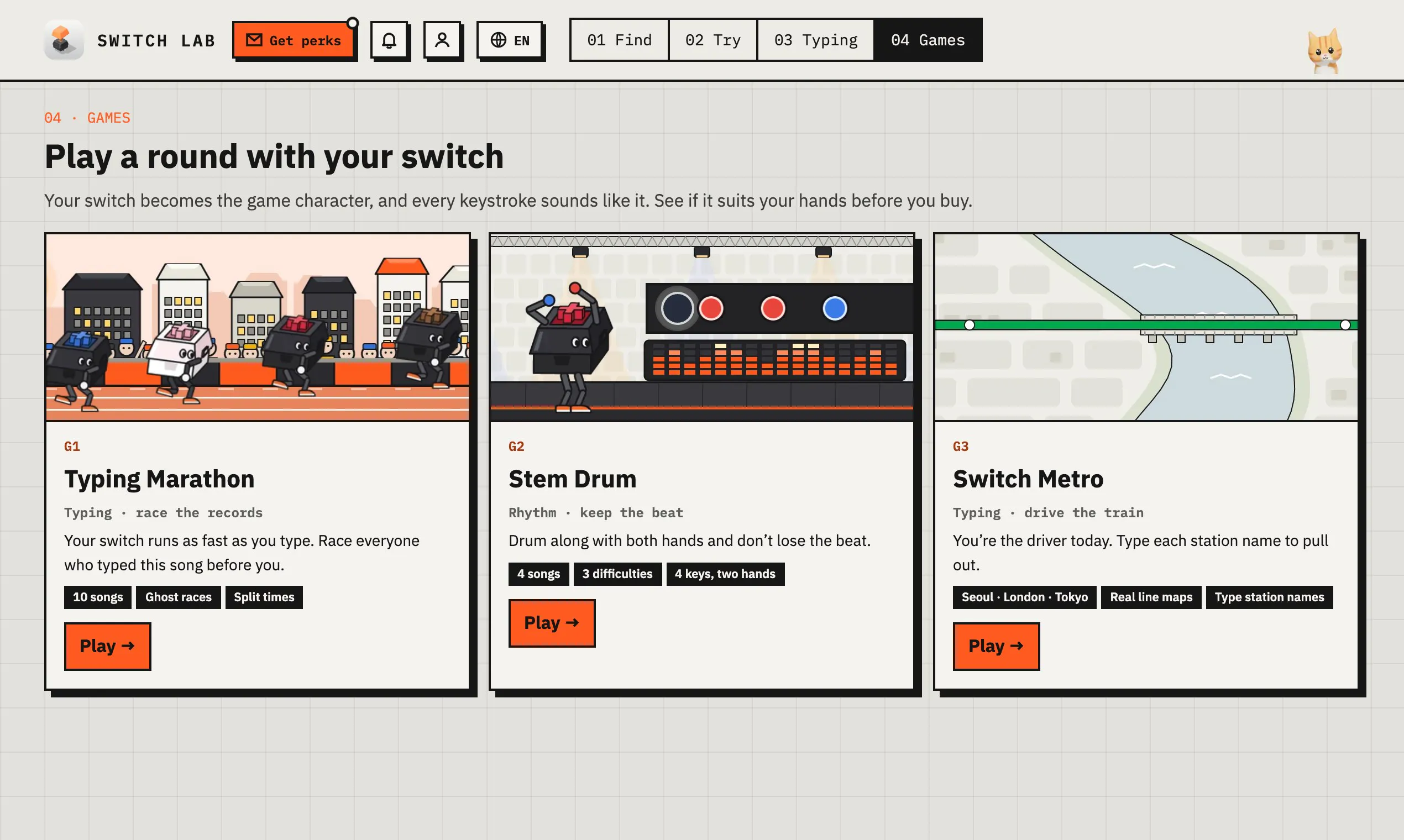
Task: Click the Ghost races tag
Action: pyautogui.click(x=179, y=597)
